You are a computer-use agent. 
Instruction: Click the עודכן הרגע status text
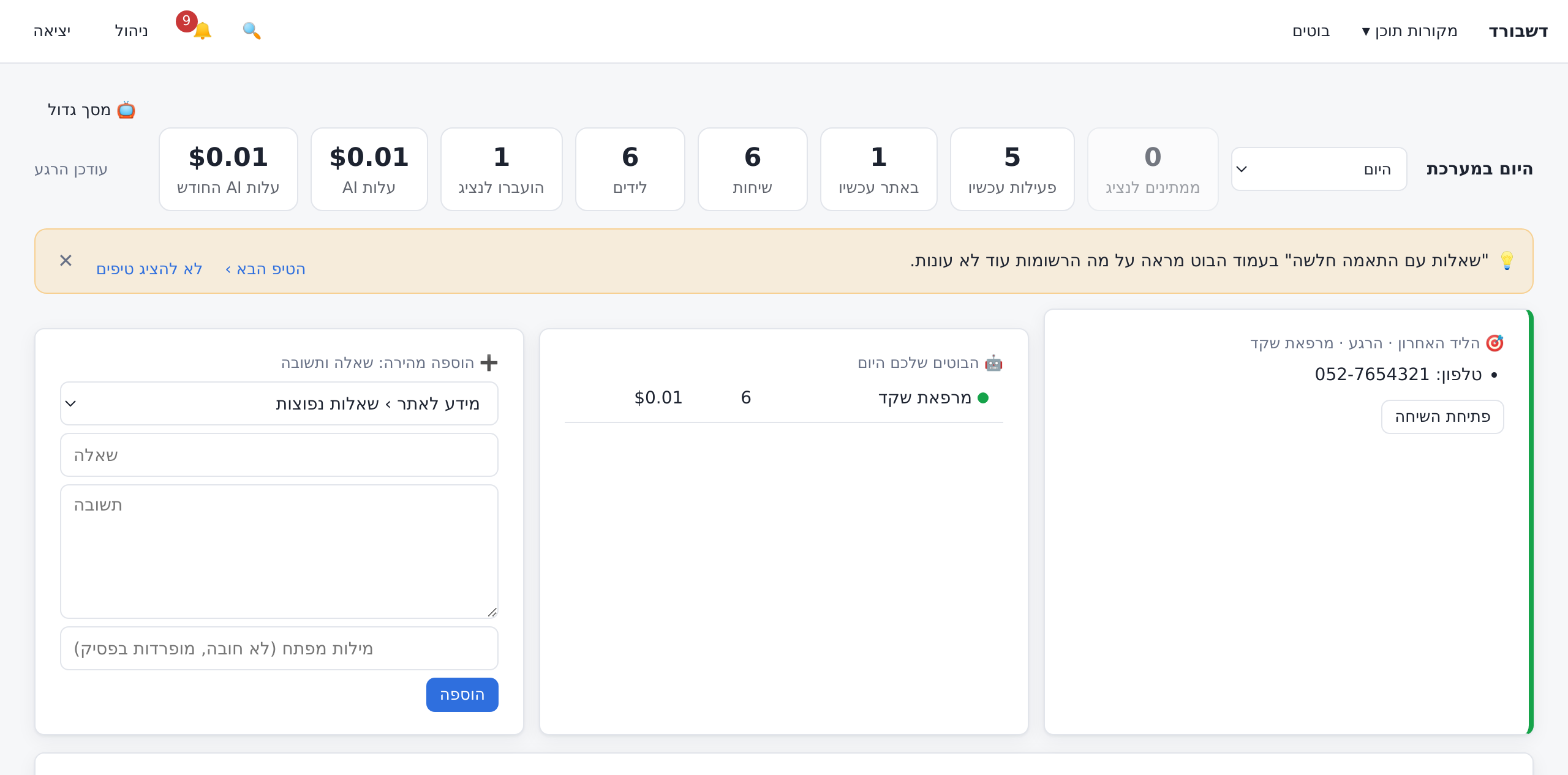point(71,170)
